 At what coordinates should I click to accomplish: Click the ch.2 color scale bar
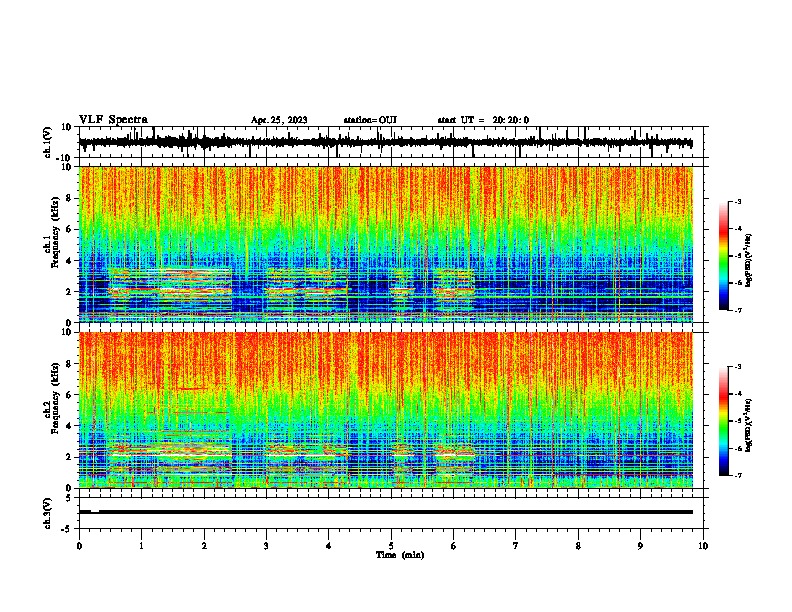click(x=724, y=421)
